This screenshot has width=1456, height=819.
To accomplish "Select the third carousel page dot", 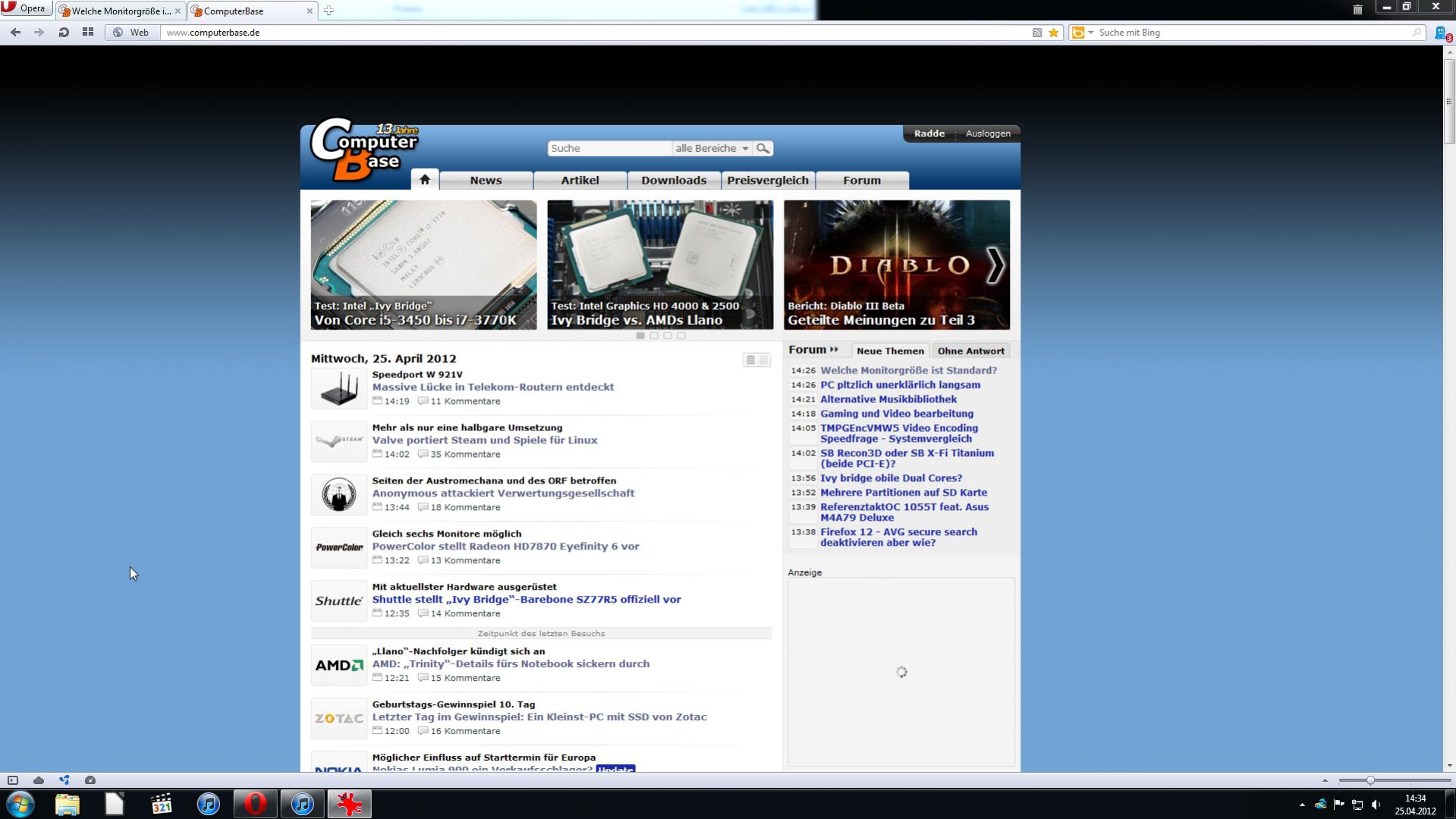I will [x=668, y=335].
